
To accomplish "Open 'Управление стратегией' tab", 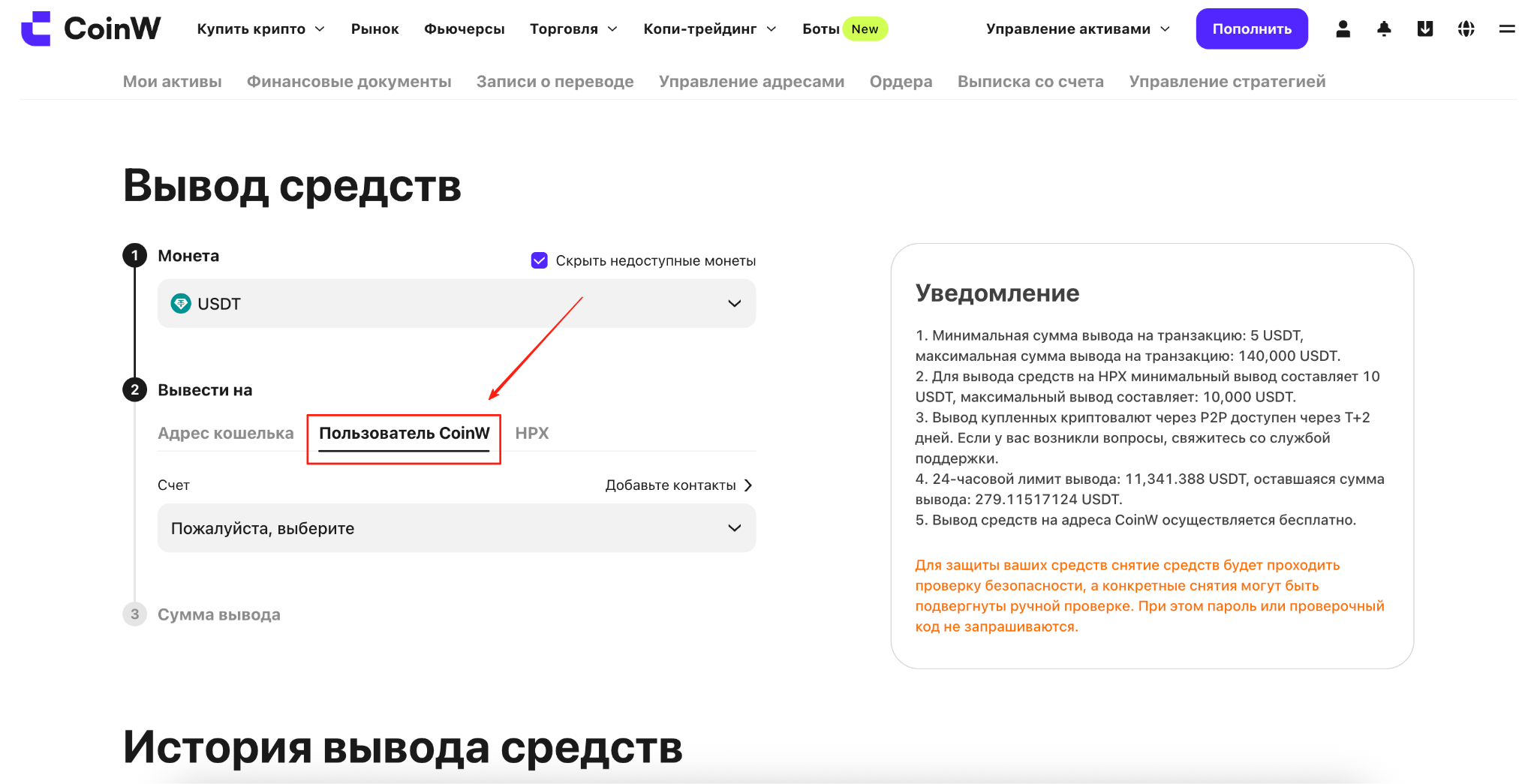I will click(x=1227, y=81).
